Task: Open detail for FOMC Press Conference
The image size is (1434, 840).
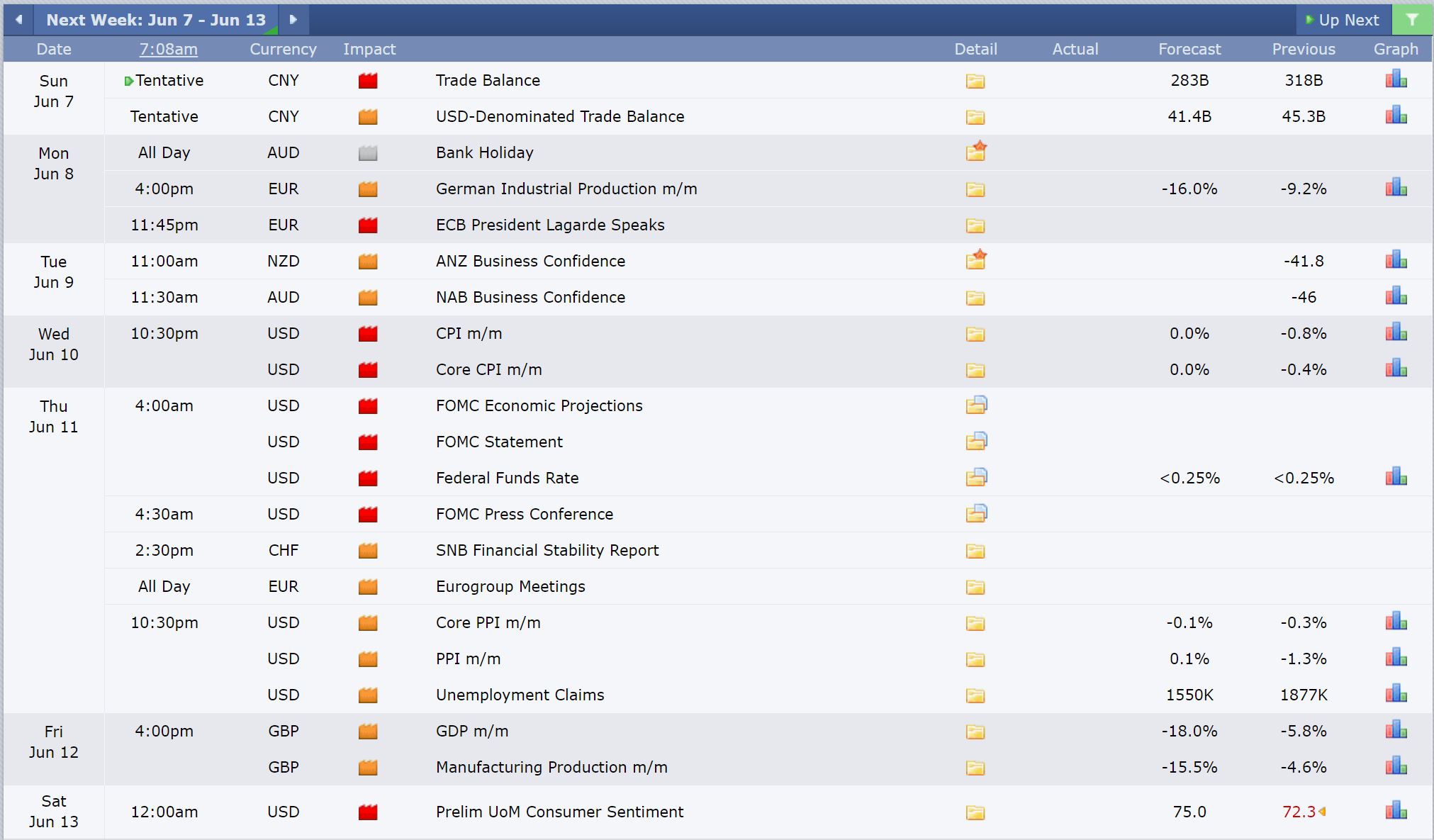Action: click(x=976, y=513)
